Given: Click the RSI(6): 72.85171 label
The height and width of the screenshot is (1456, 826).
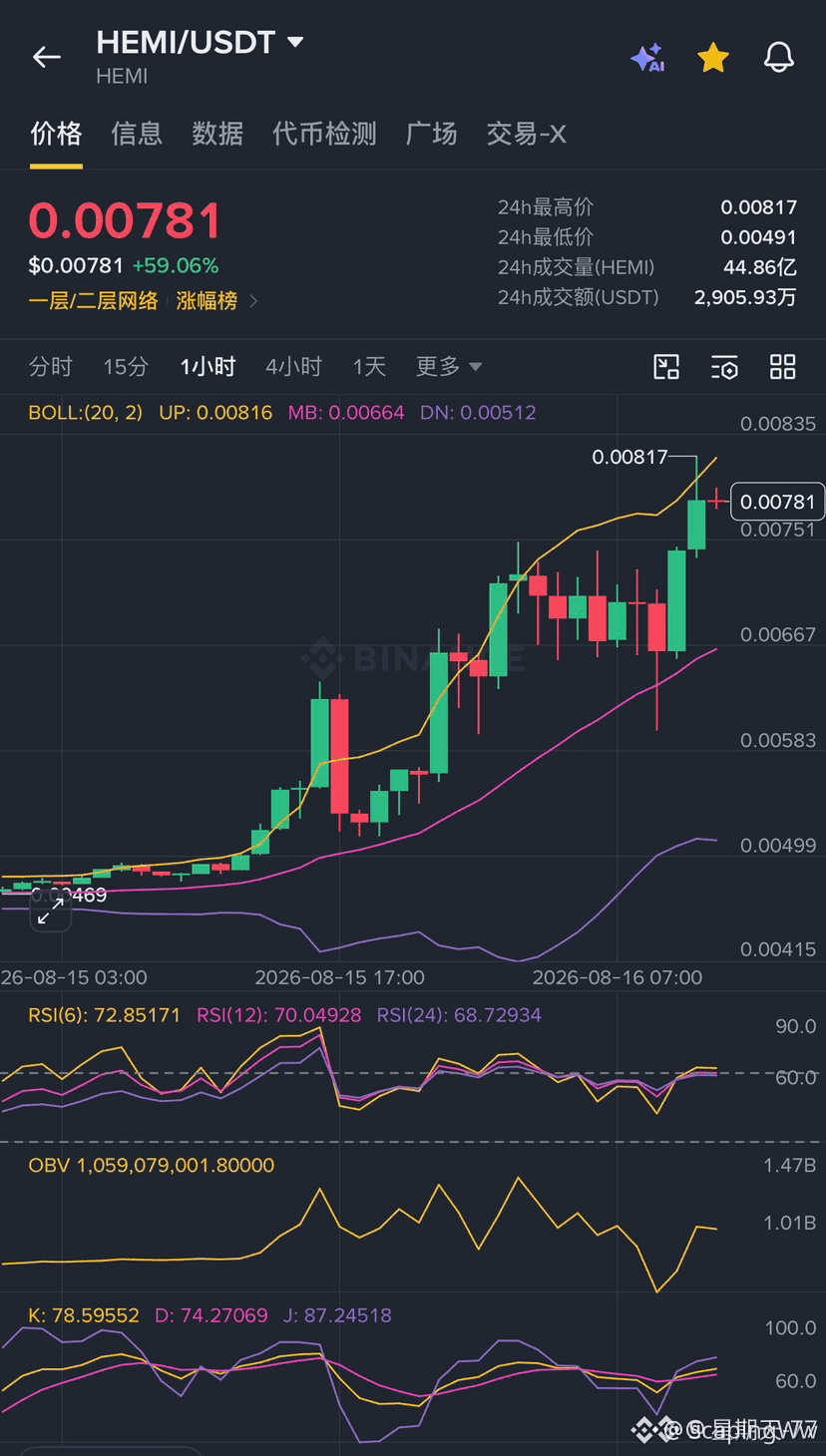Looking at the screenshot, I should click(x=105, y=1015).
